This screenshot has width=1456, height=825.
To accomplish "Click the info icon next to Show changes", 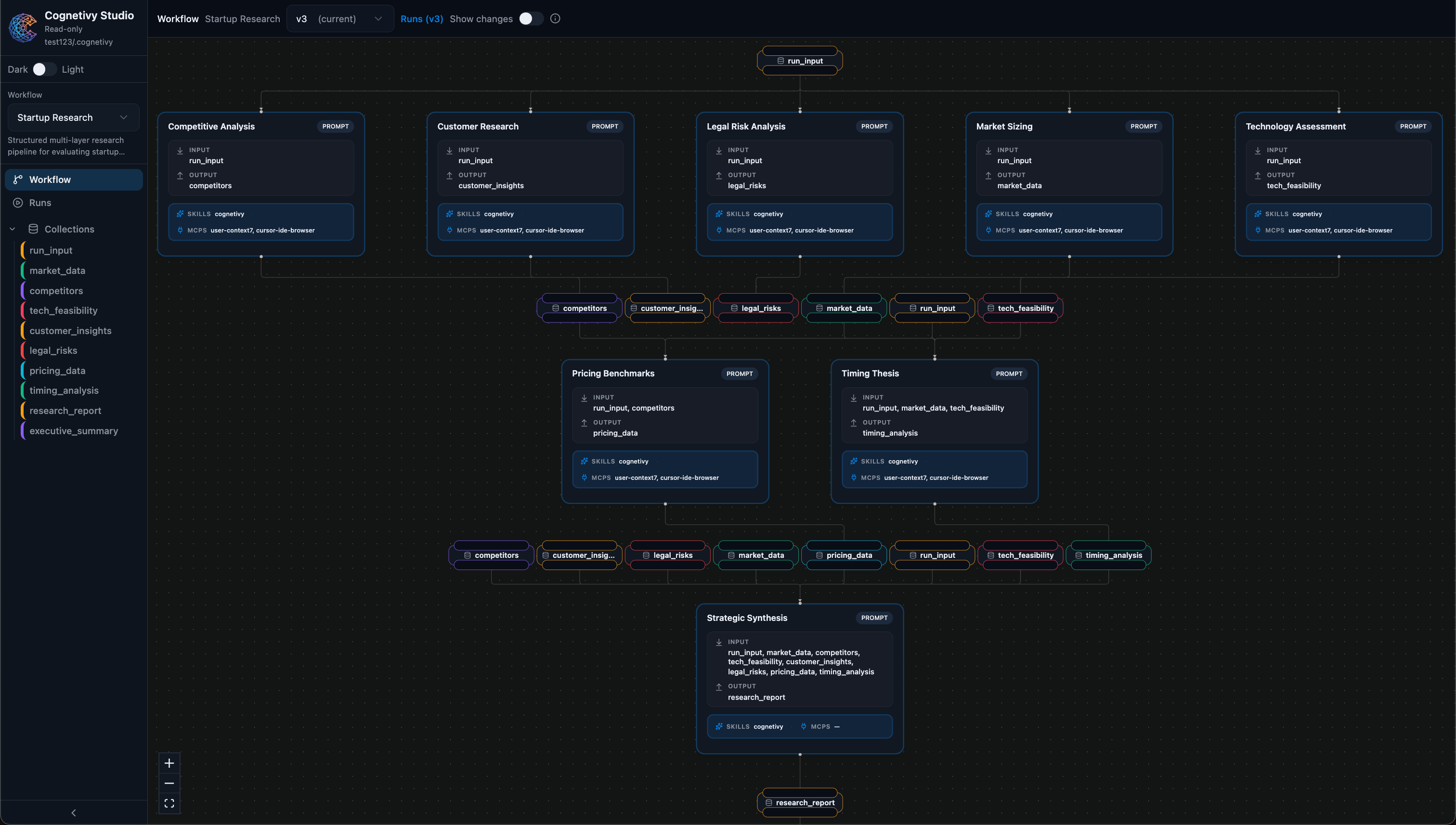I will pyautogui.click(x=554, y=19).
